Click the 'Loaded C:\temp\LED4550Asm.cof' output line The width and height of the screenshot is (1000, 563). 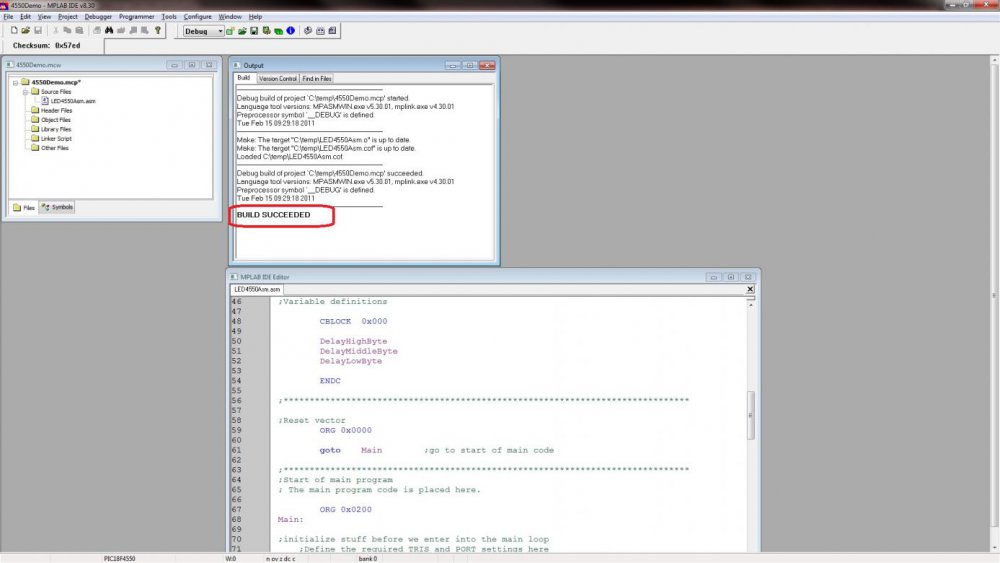point(290,156)
